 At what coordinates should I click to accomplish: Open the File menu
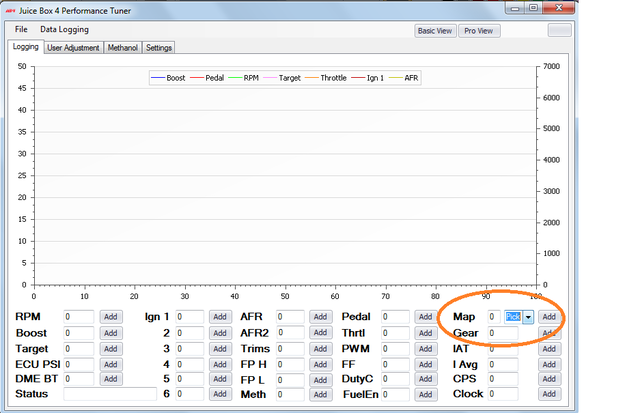[21, 29]
